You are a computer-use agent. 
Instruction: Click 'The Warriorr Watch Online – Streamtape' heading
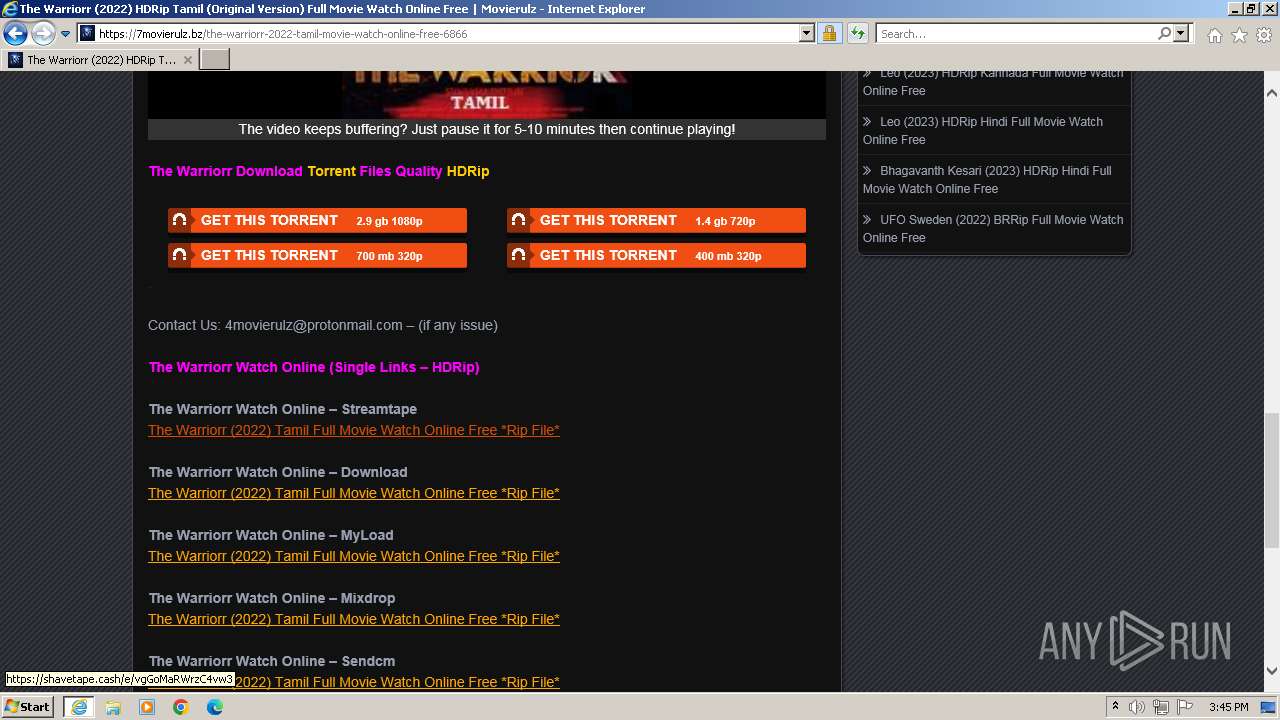pos(283,409)
